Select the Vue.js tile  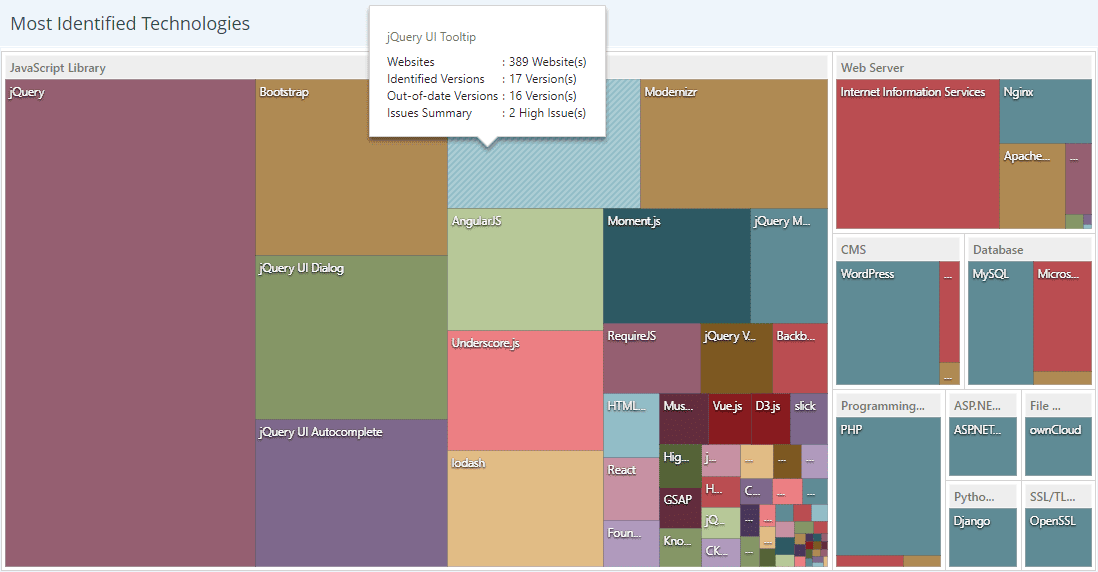pos(729,419)
